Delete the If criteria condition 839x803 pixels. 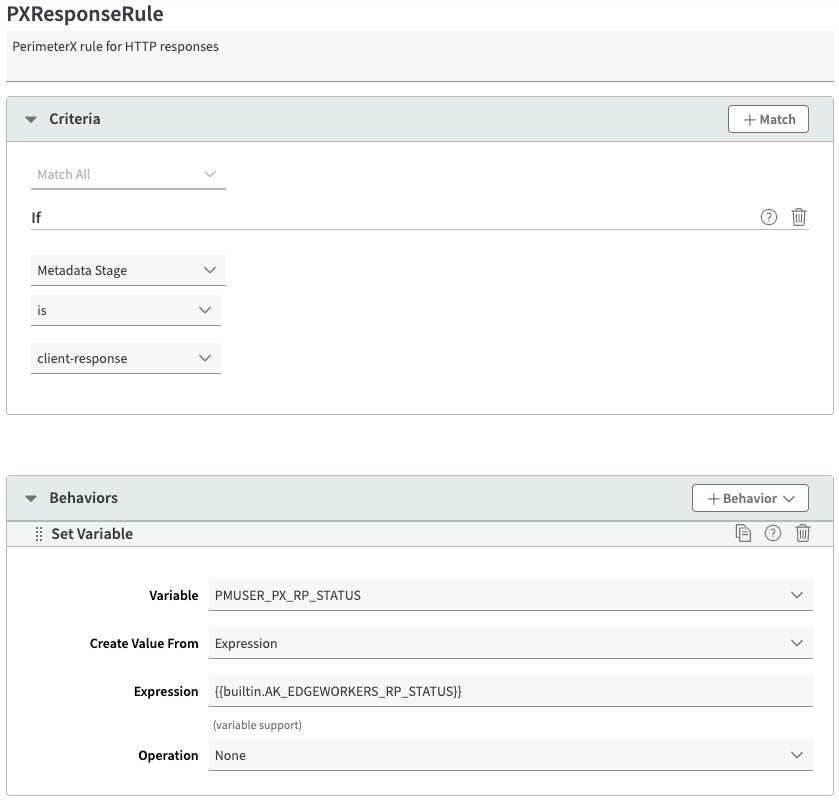tap(799, 217)
